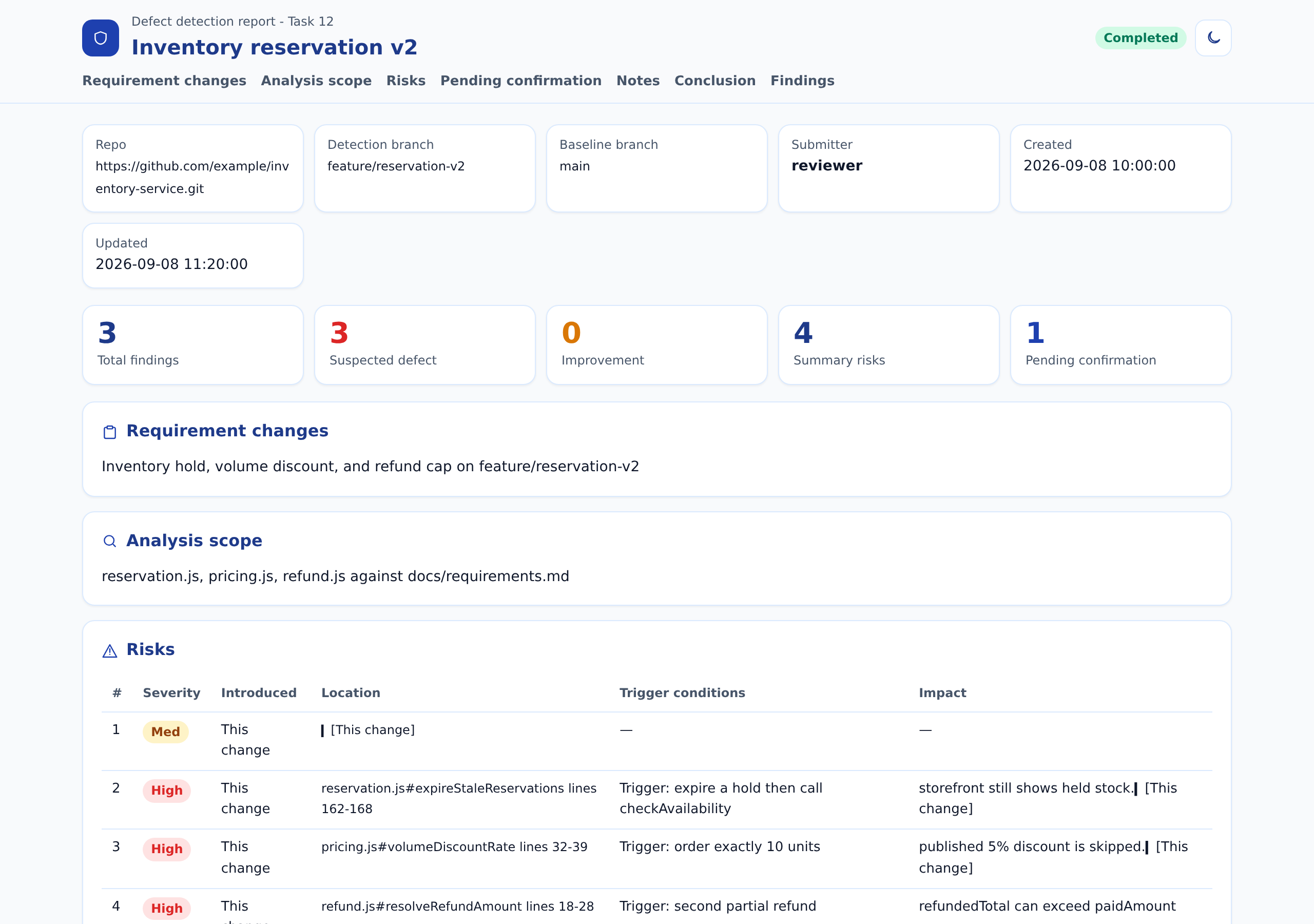
Task: Click the title 'Inventory reservation v2'
Action: pyautogui.click(x=274, y=47)
